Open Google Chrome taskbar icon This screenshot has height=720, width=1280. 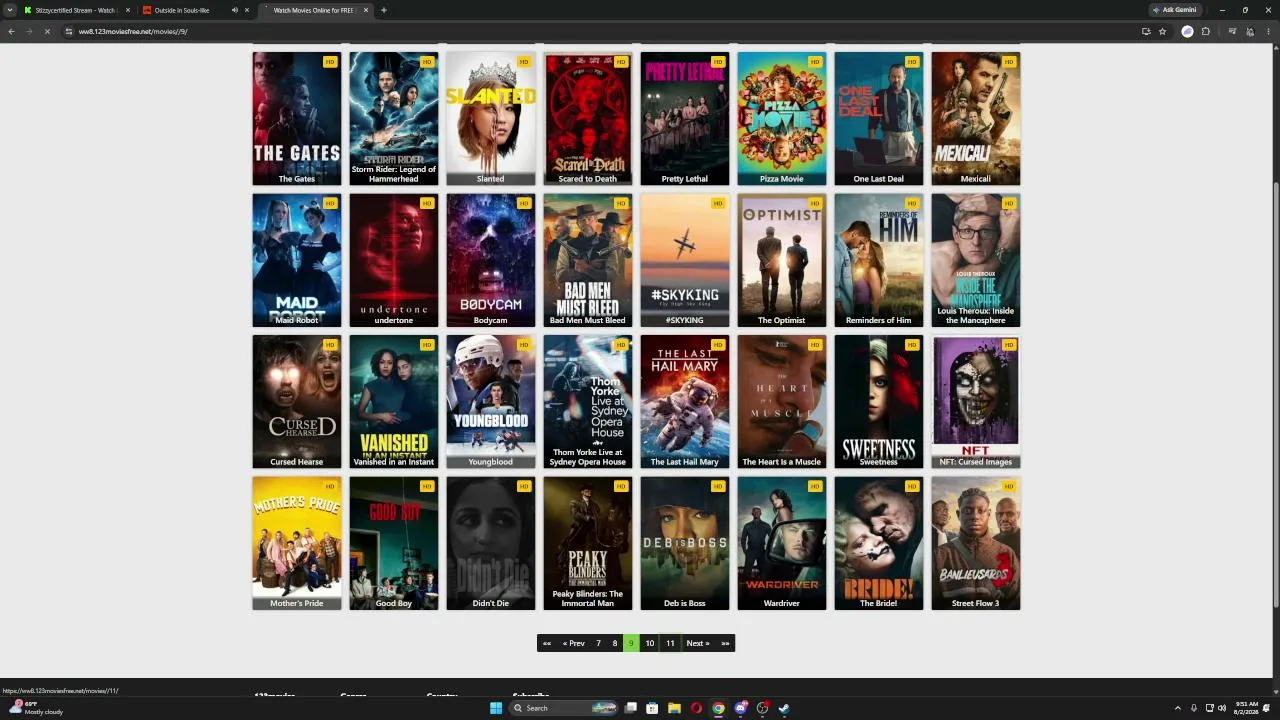click(718, 708)
